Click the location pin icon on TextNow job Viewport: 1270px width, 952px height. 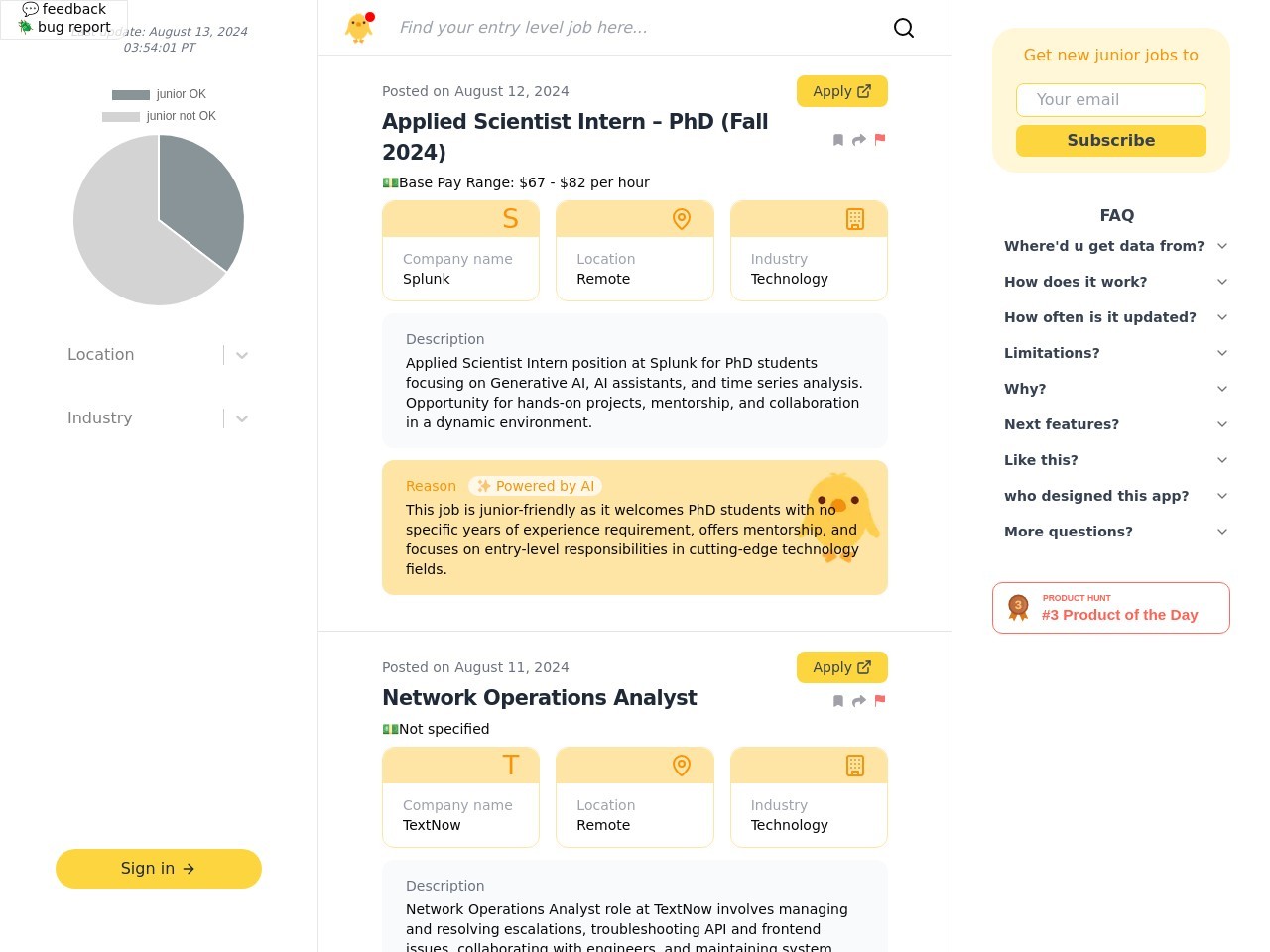(682, 766)
